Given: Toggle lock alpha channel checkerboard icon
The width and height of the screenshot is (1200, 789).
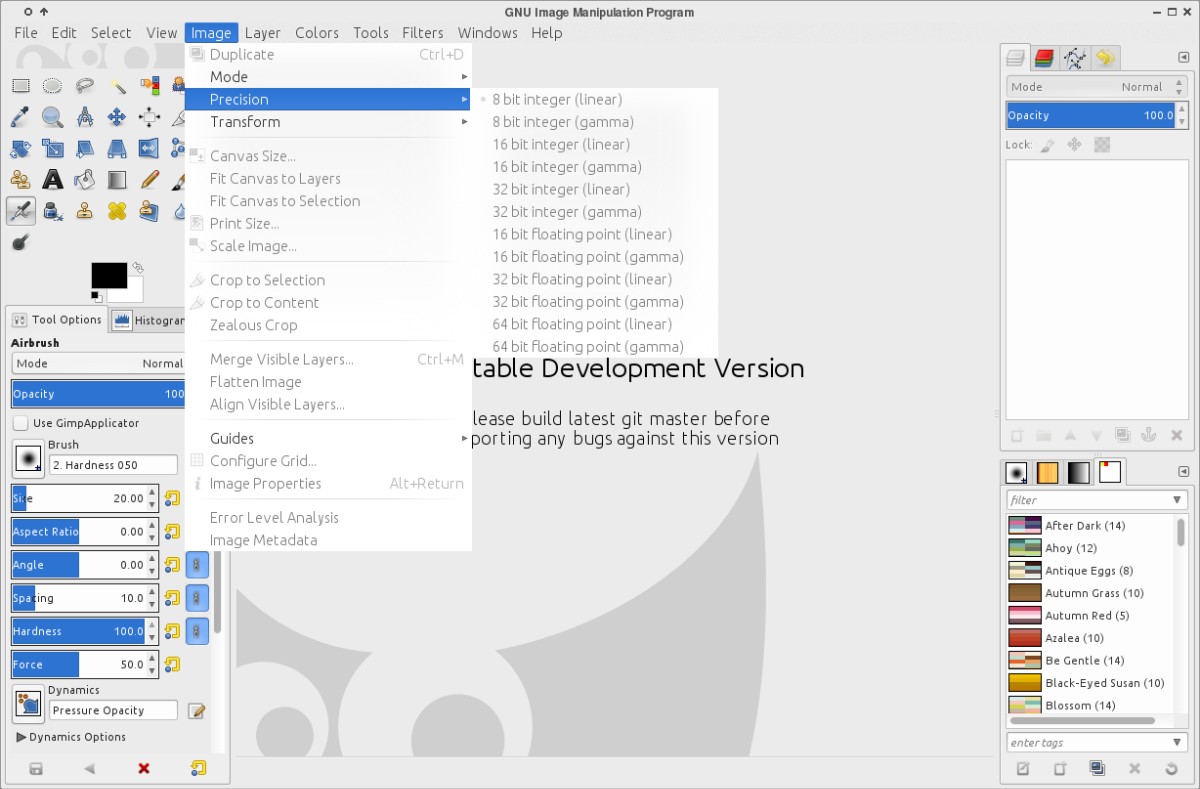Looking at the screenshot, I should click(x=1102, y=145).
